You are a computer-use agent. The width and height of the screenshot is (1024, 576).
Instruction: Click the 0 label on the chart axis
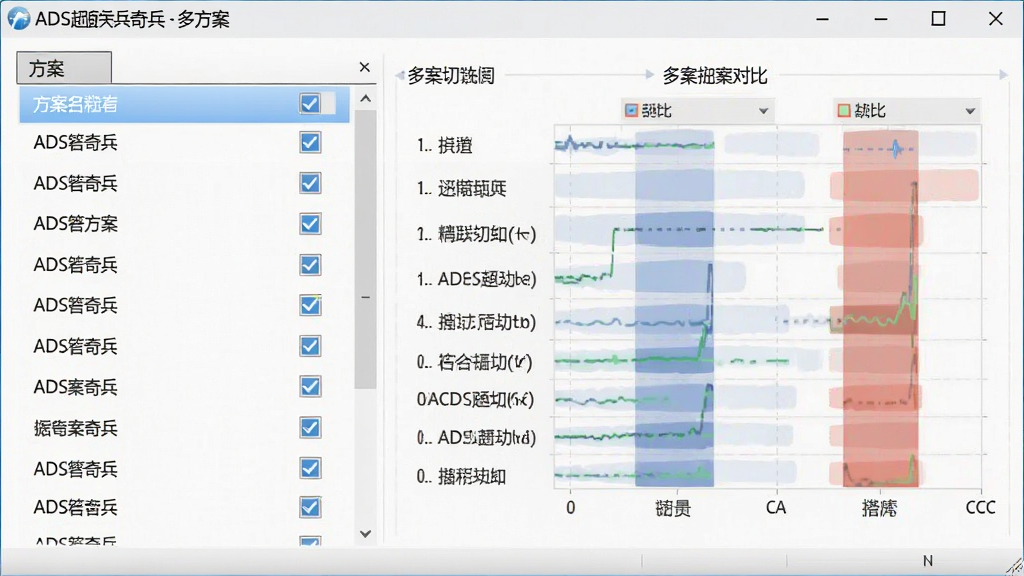coord(571,508)
